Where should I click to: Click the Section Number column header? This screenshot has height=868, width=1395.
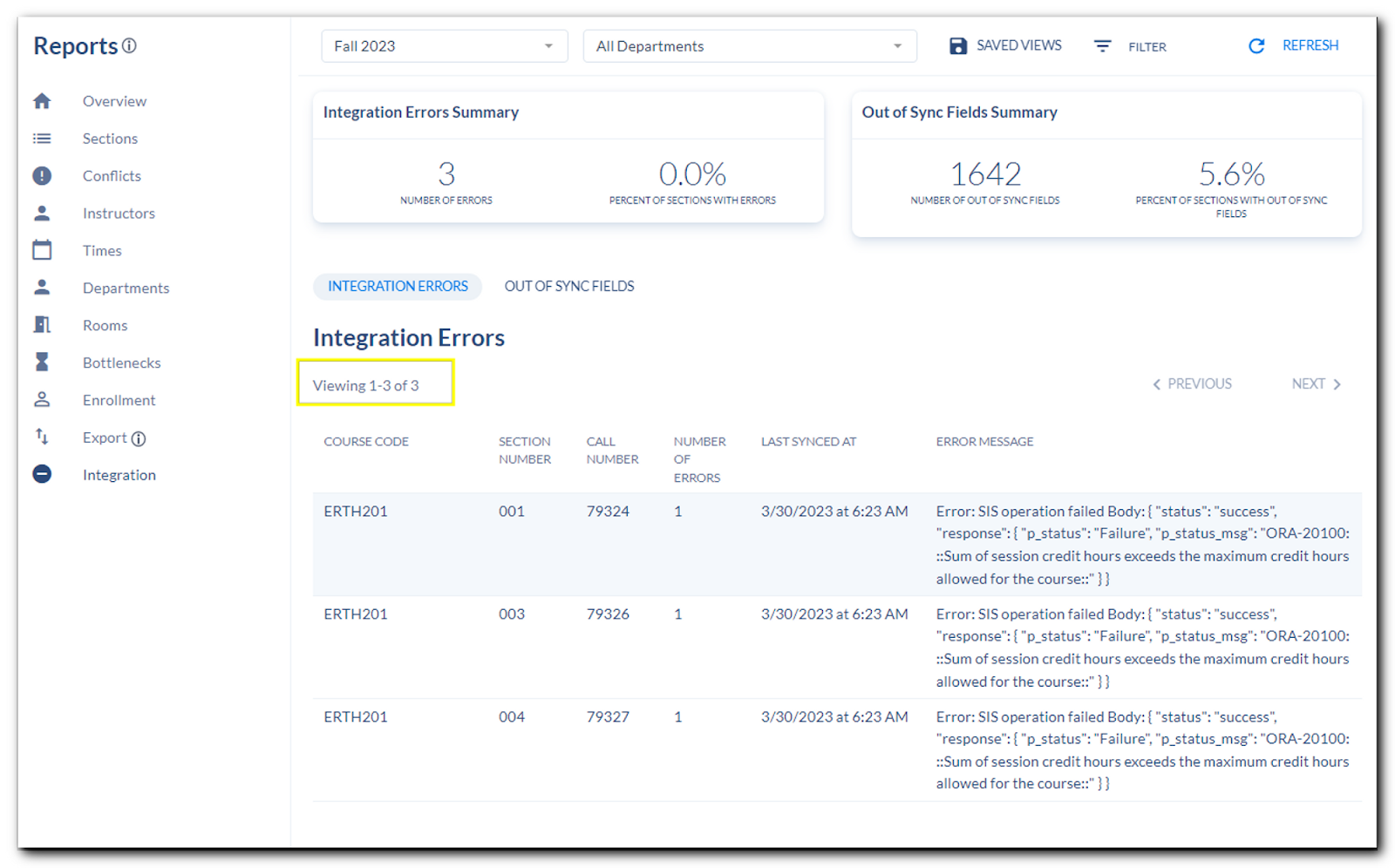point(525,451)
